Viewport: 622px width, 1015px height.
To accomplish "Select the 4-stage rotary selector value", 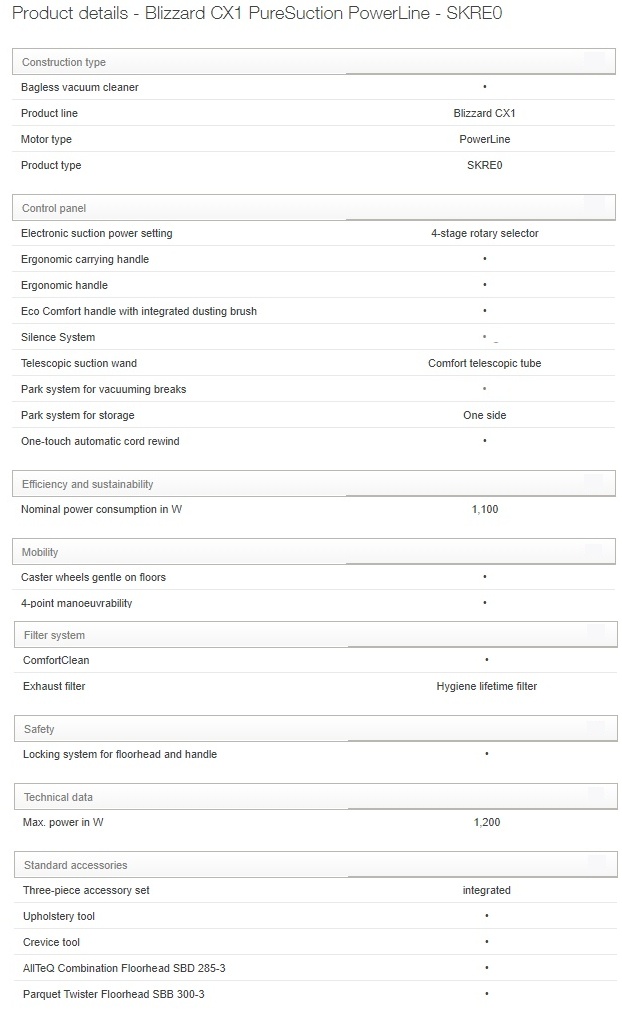I will coord(484,233).
